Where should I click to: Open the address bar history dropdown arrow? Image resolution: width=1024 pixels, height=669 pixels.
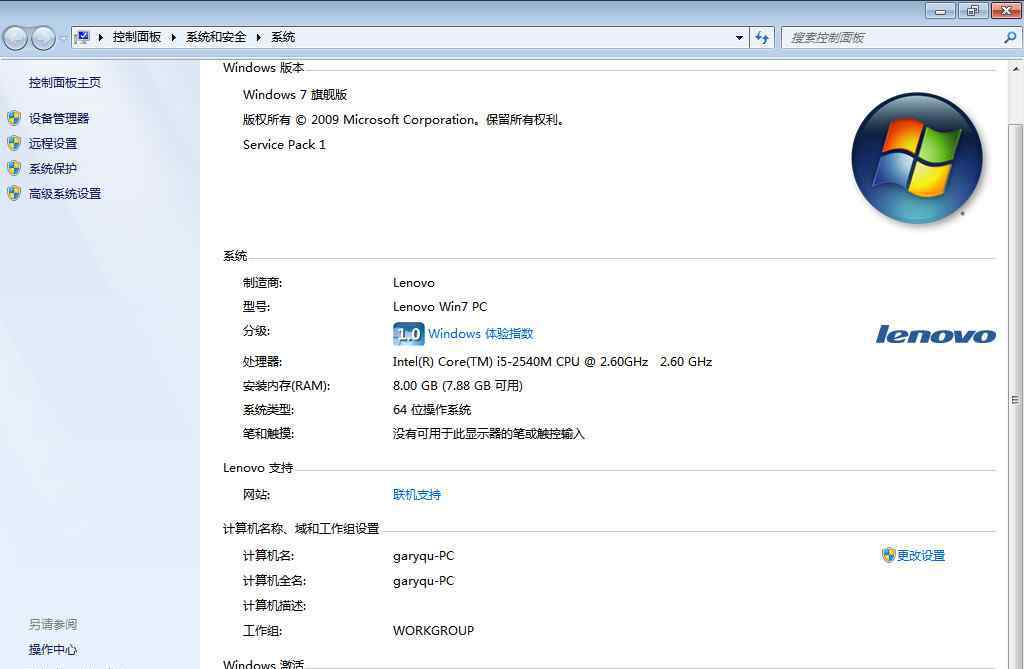[x=739, y=38]
